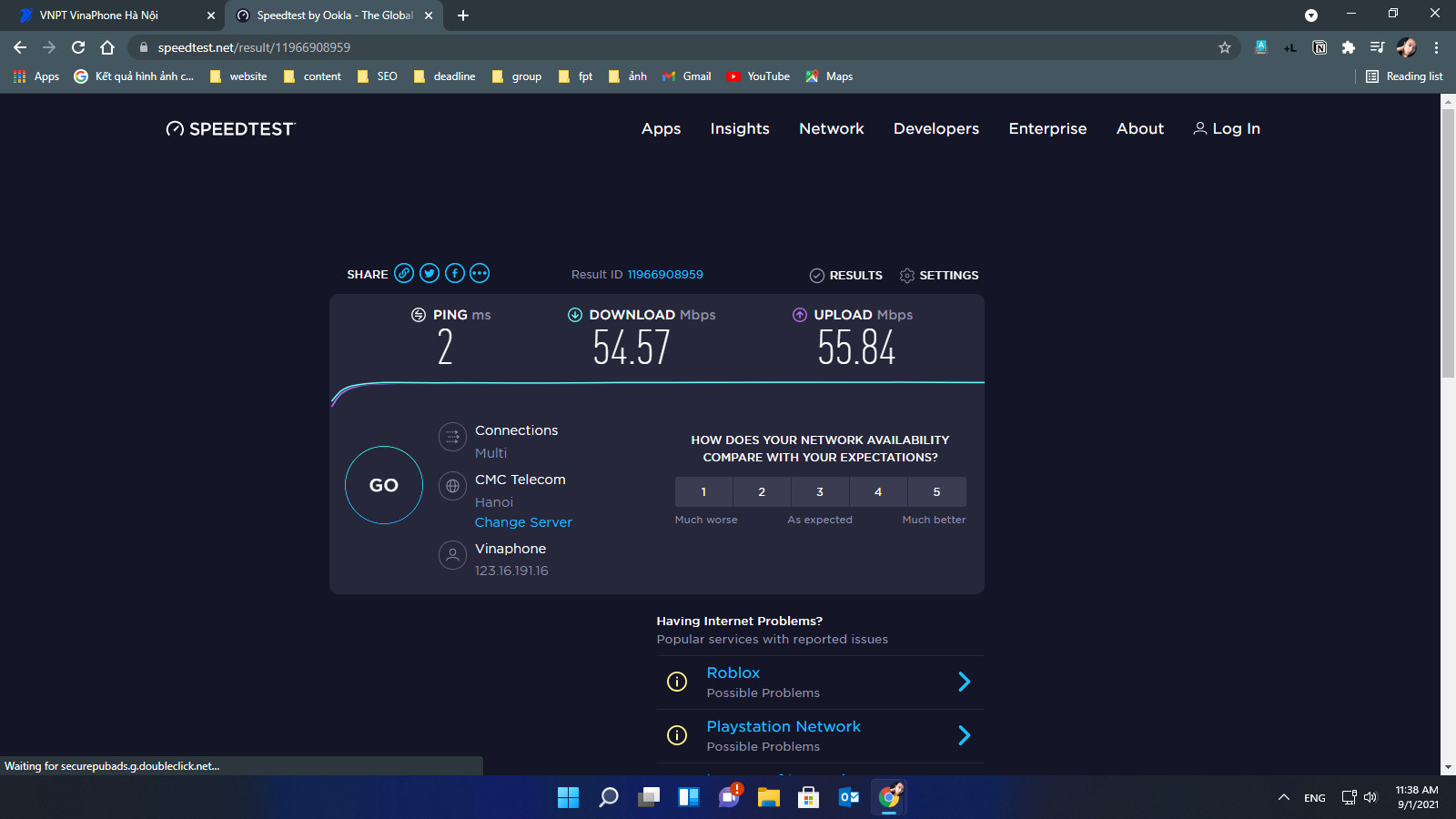Open the Notion extension icon
The width and height of the screenshot is (1456, 819).
(1319, 47)
